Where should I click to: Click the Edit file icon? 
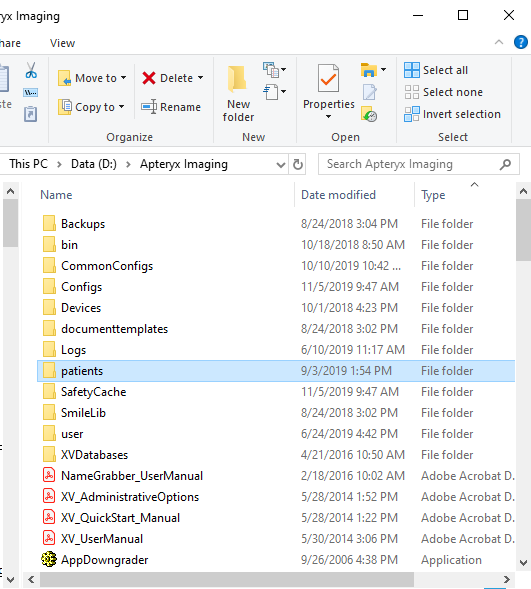click(370, 92)
